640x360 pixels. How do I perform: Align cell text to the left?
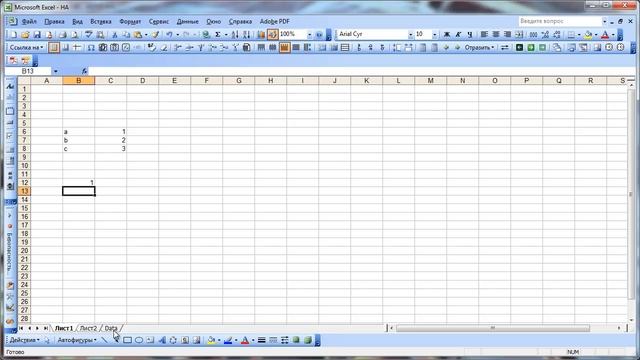pyautogui.click(x=484, y=35)
